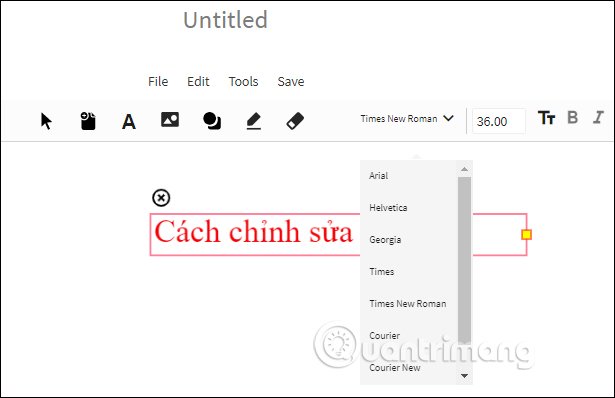Select the shapes tool icon

point(212,121)
